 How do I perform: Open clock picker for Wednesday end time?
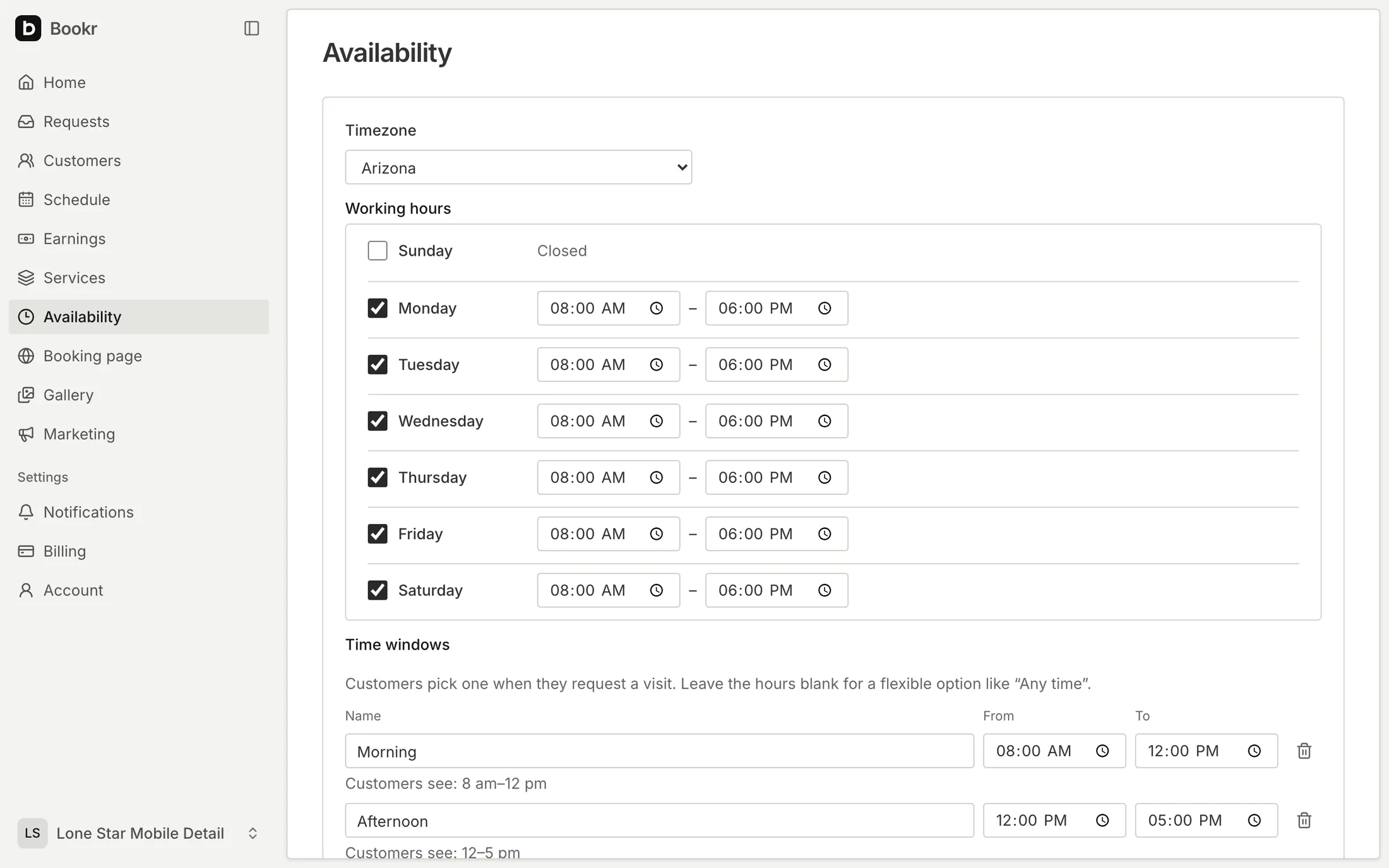click(825, 421)
